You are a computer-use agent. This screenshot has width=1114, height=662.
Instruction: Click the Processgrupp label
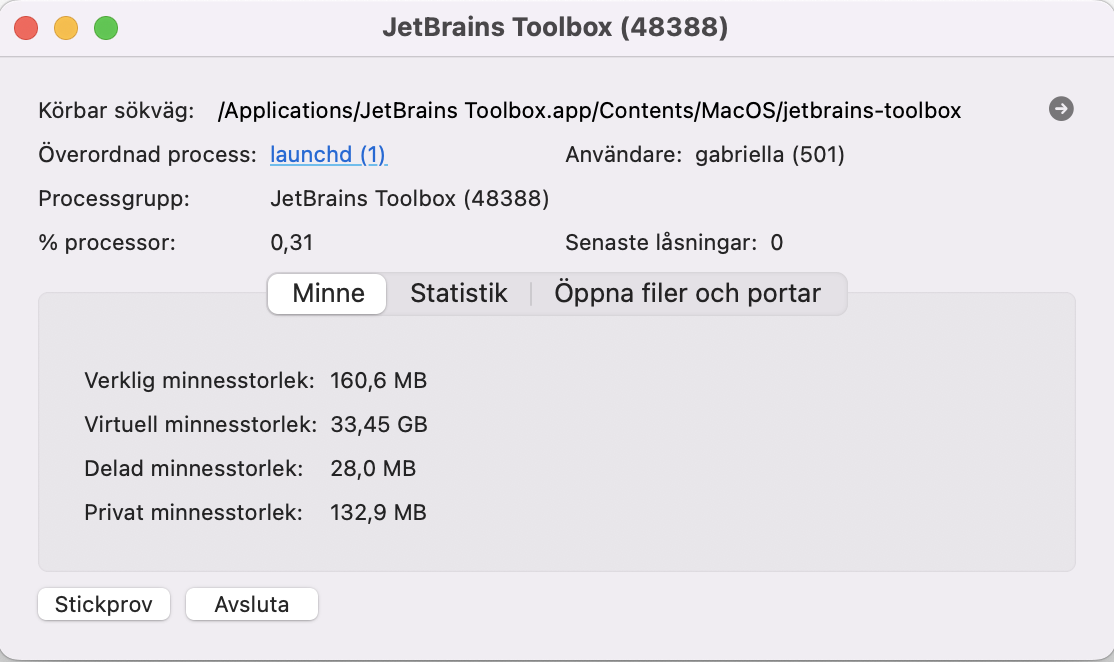[114, 198]
